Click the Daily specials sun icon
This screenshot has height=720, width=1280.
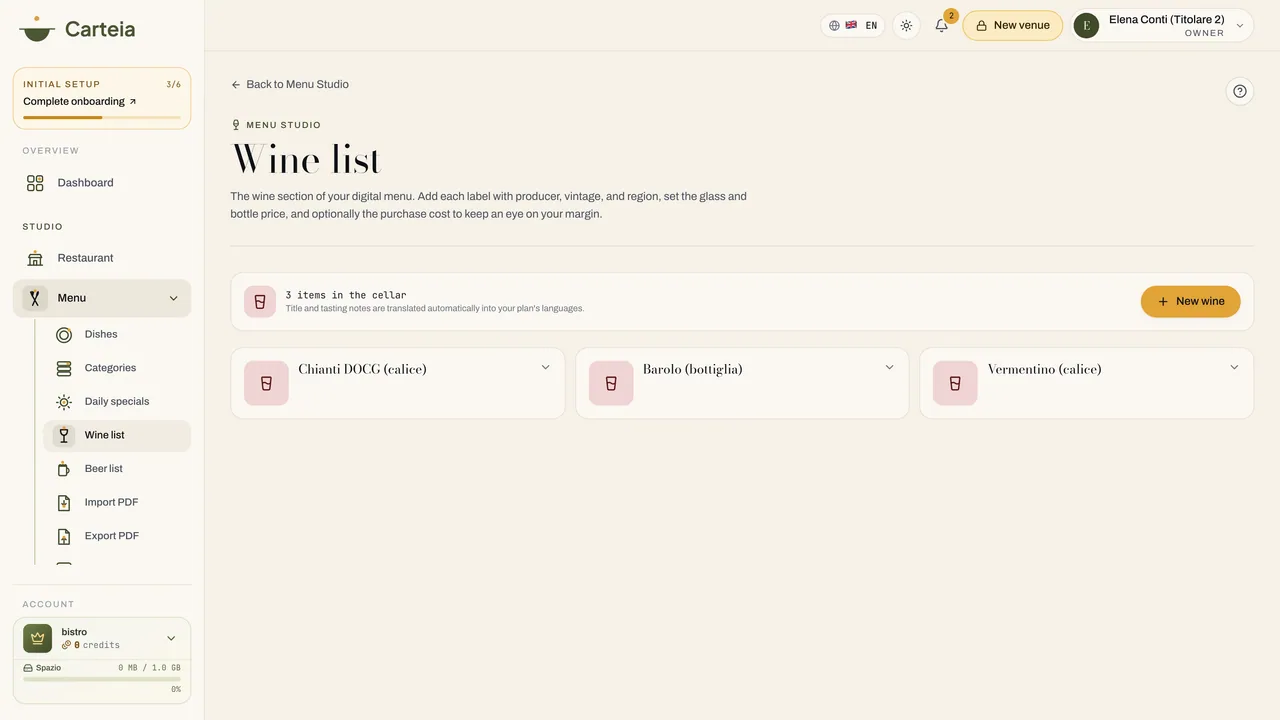(x=64, y=402)
